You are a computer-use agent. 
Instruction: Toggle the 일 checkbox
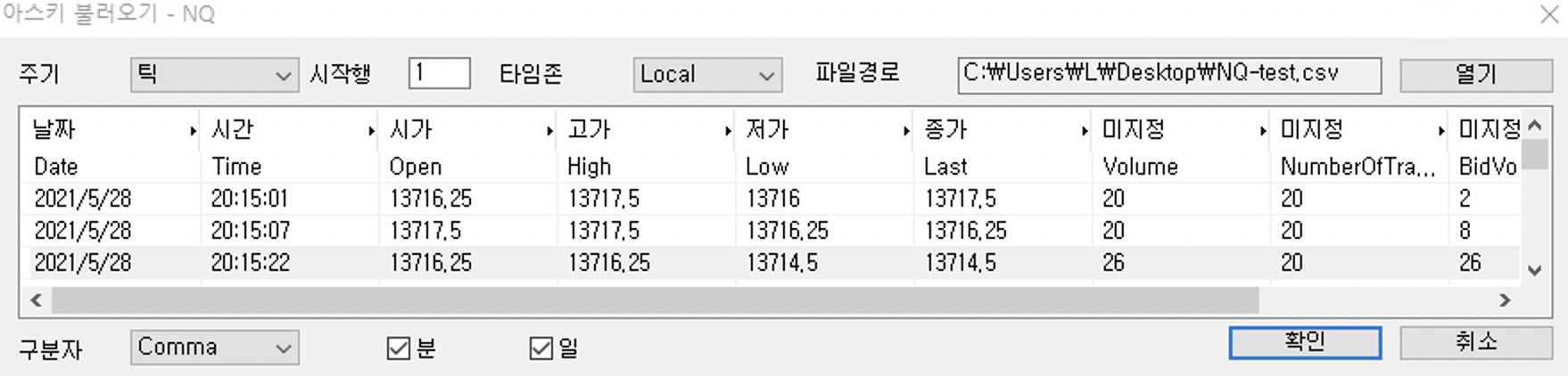point(541,348)
